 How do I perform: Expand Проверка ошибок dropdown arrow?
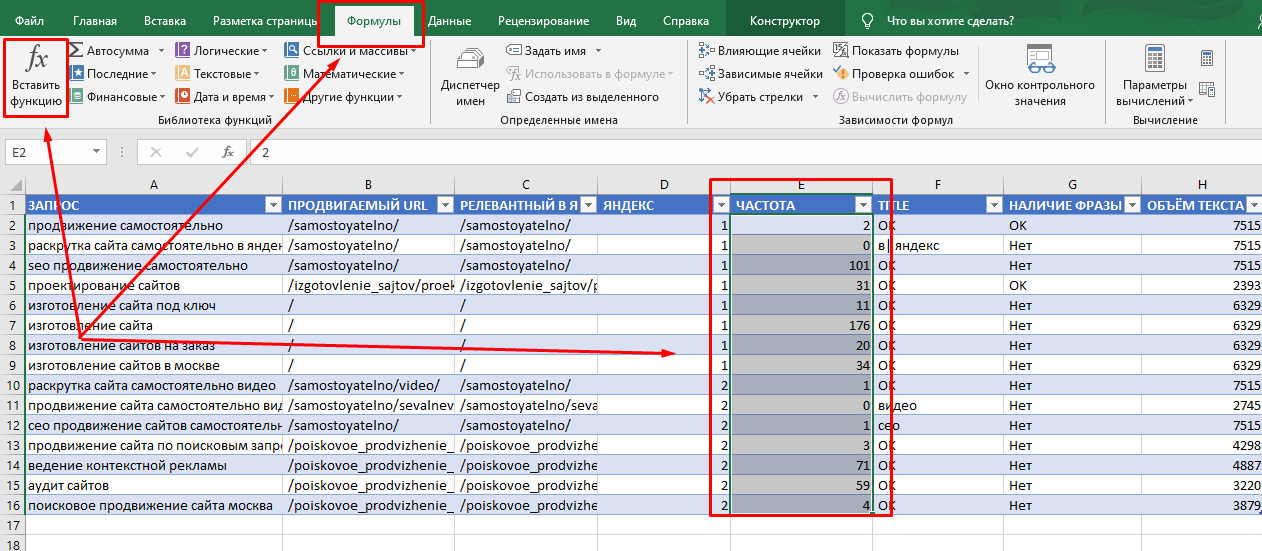coord(966,74)
